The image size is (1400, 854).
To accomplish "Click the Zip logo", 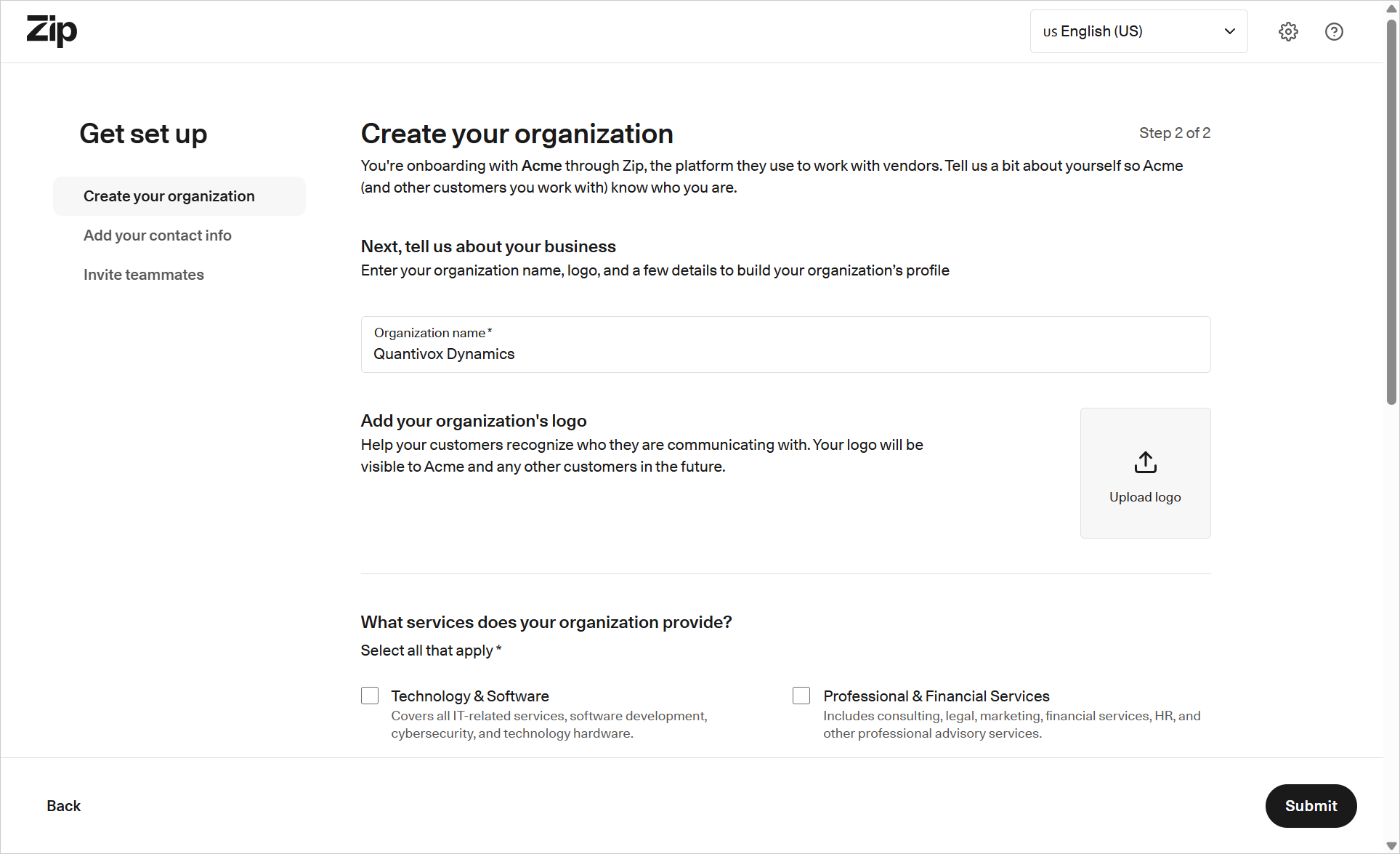I will [x=52, y=31].
